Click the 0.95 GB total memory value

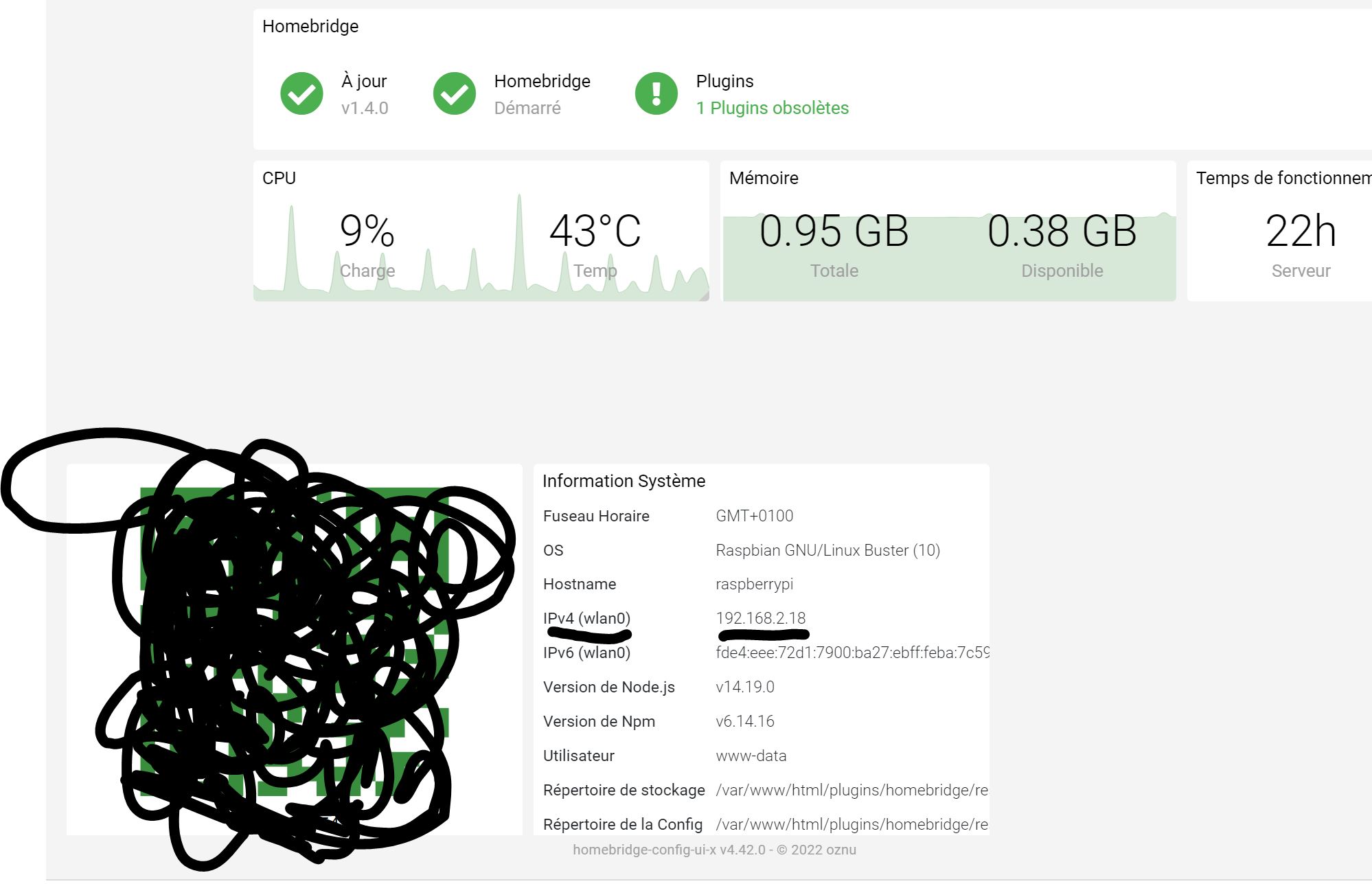coord(834,231)
